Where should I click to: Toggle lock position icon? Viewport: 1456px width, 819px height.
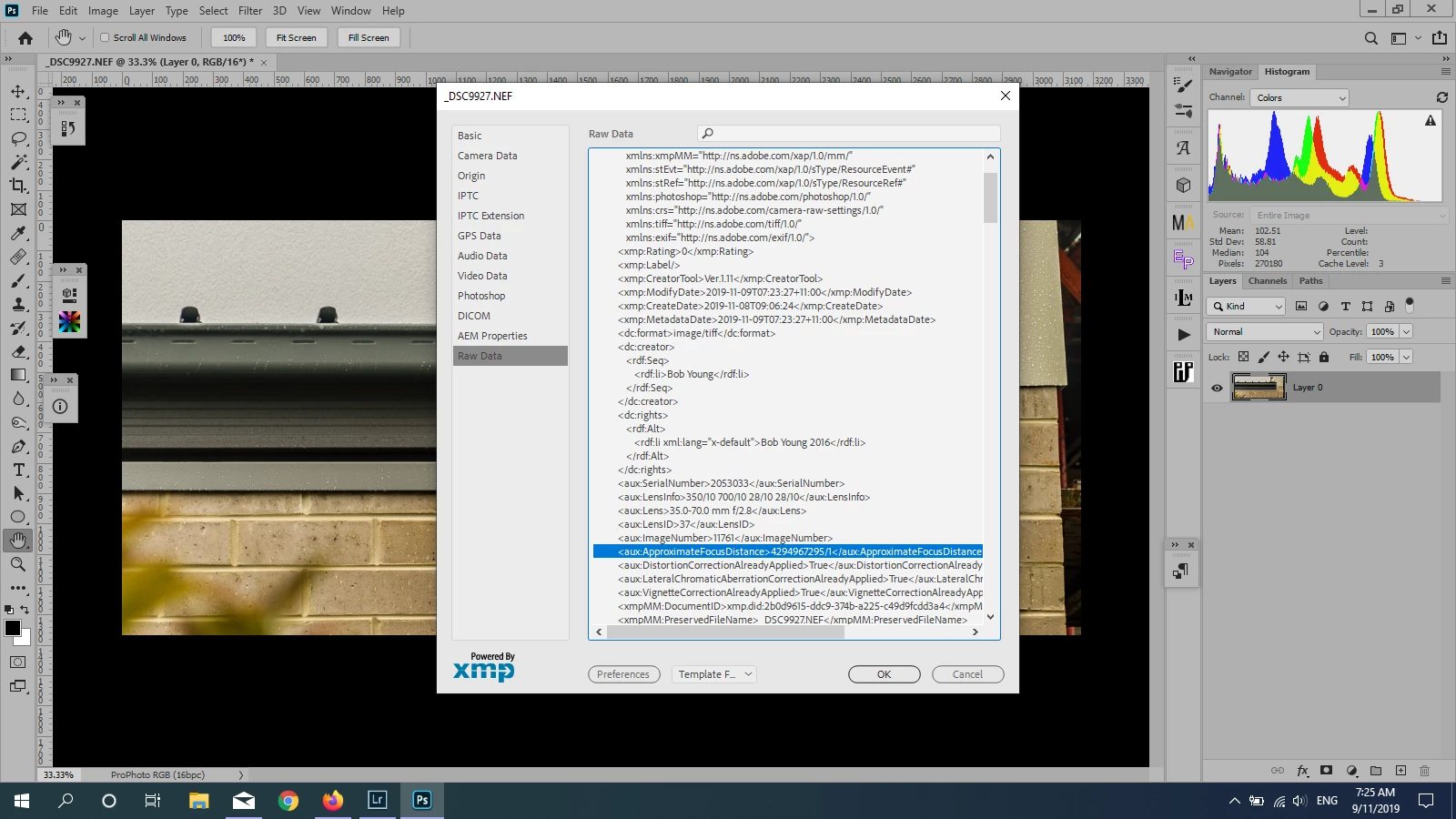coord(1283,357)
